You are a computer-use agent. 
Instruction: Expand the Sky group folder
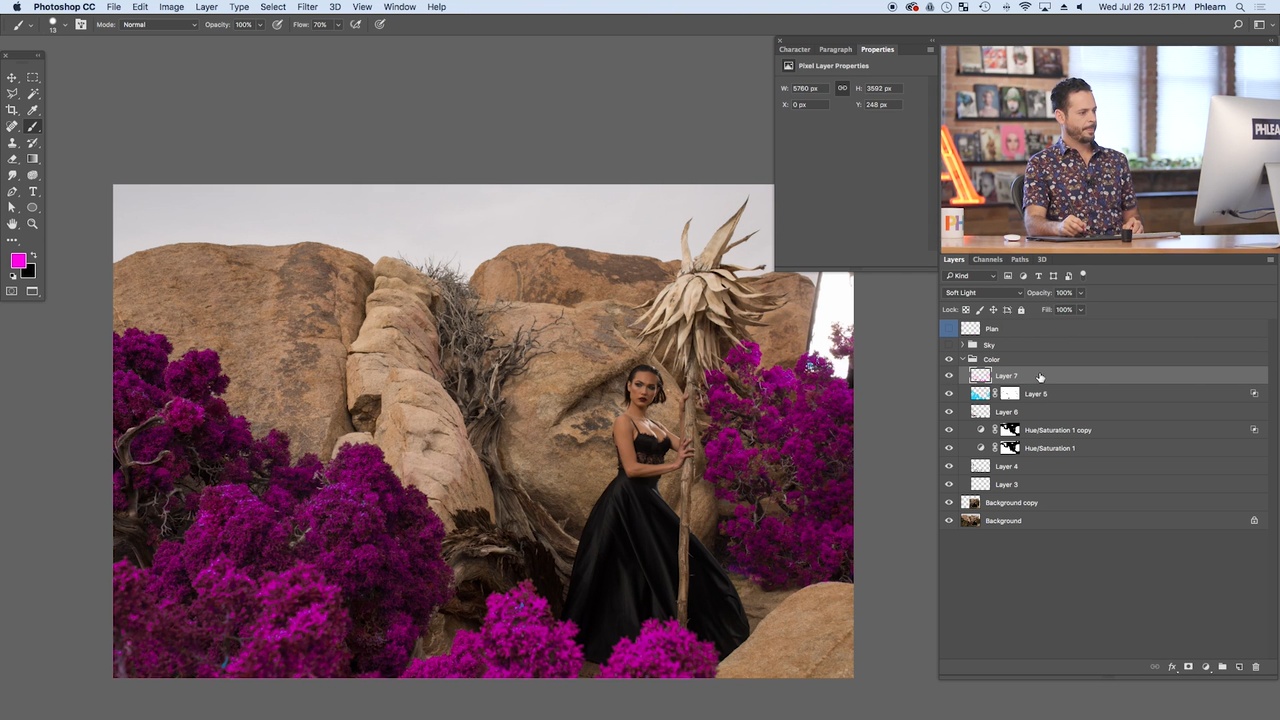962,345
